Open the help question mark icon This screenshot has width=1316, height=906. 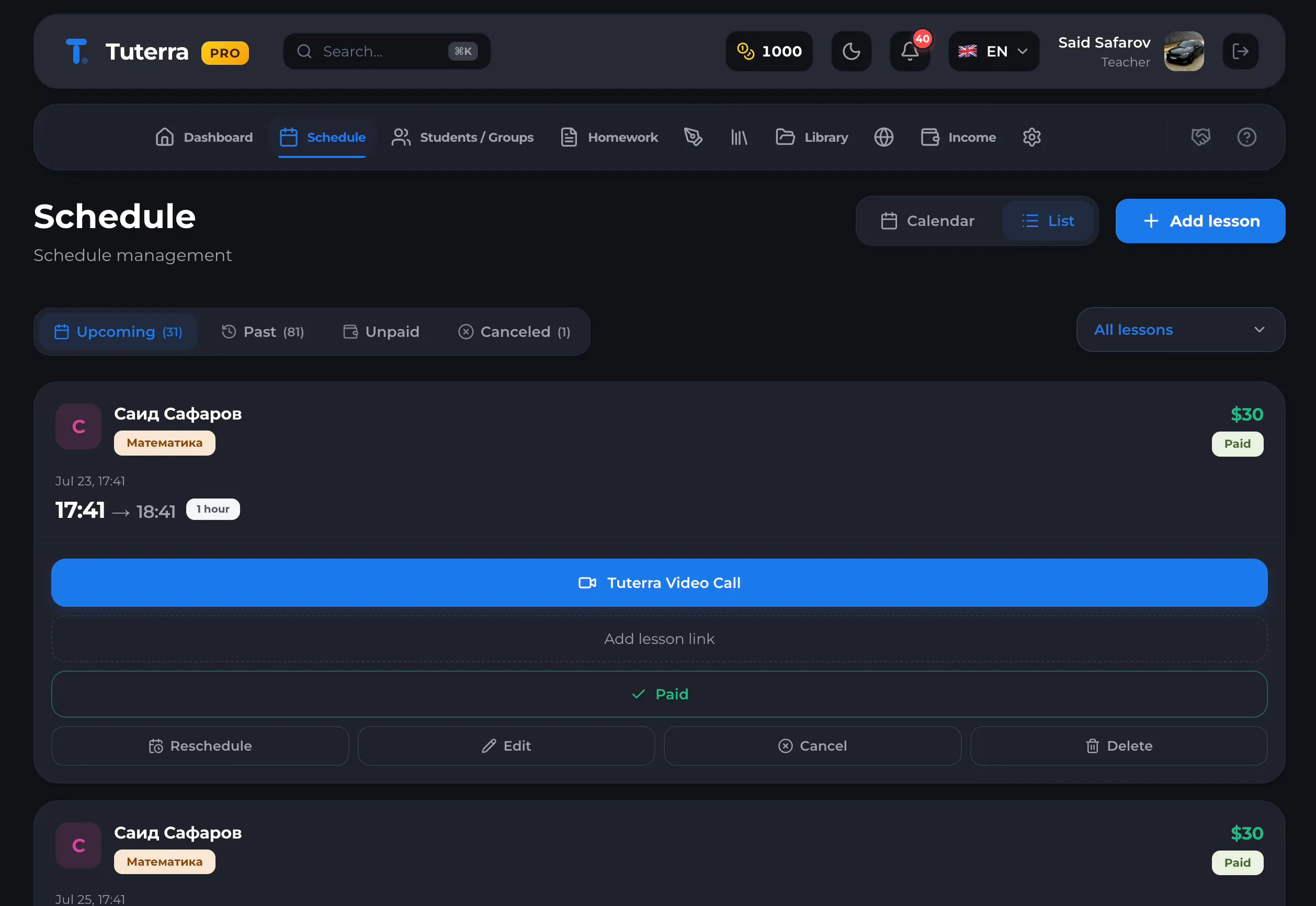click(x=1247, y=137)
